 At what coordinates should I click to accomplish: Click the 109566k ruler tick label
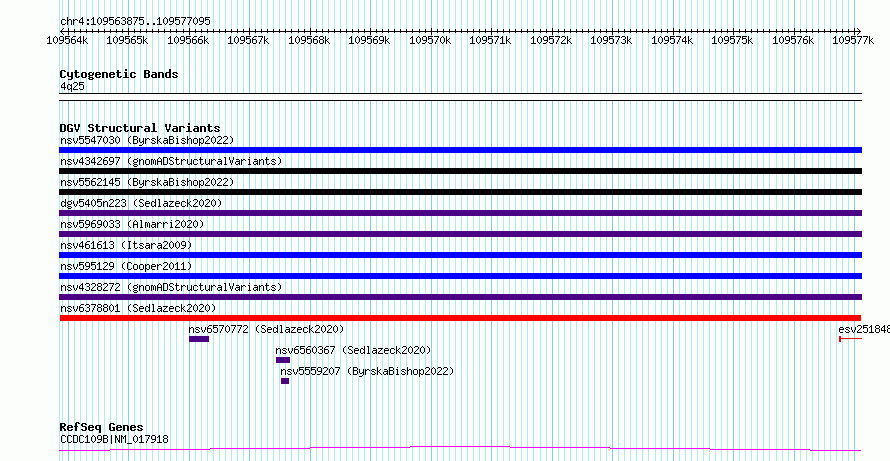pos(188,40)
